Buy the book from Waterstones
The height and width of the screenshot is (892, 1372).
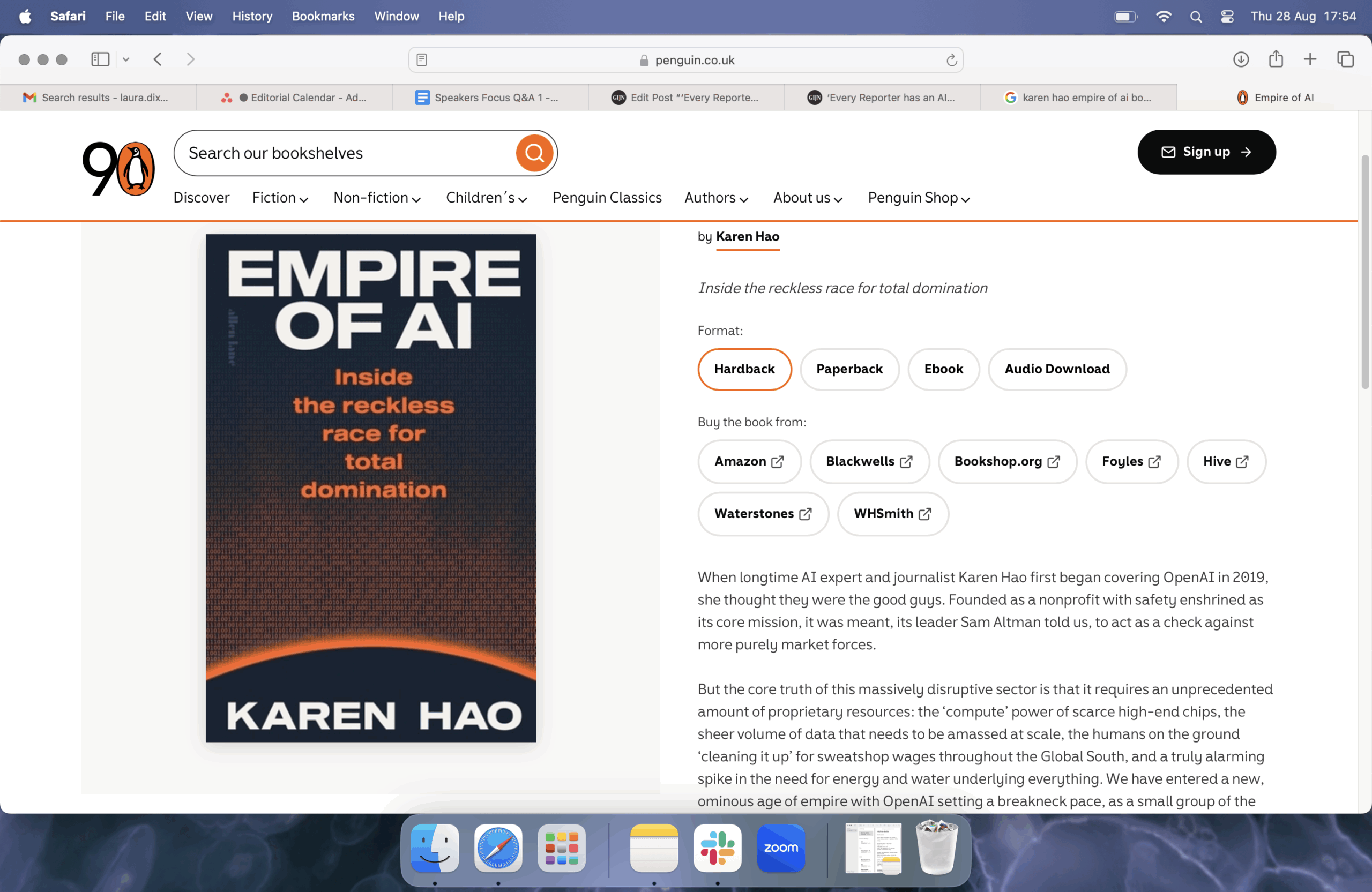pos(763,513)
